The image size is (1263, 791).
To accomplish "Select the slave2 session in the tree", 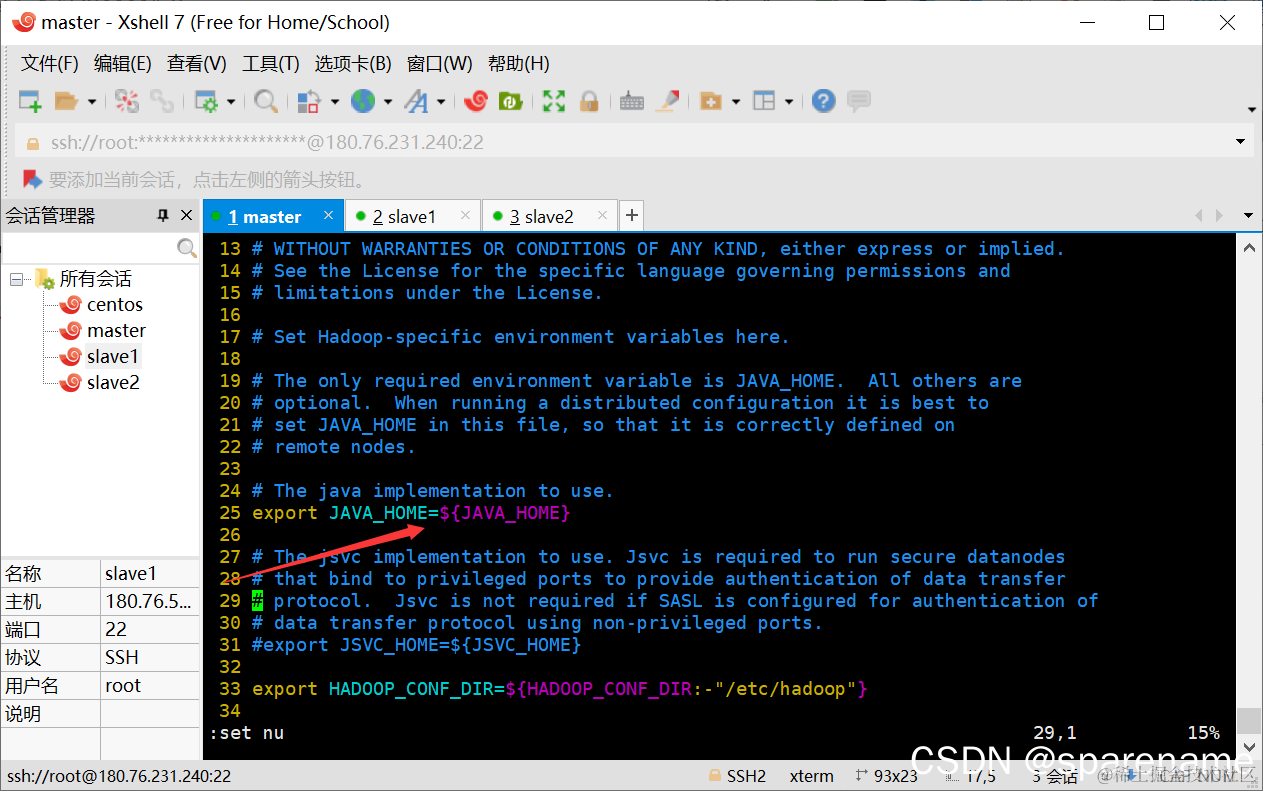I will click(x=113, y=383).
